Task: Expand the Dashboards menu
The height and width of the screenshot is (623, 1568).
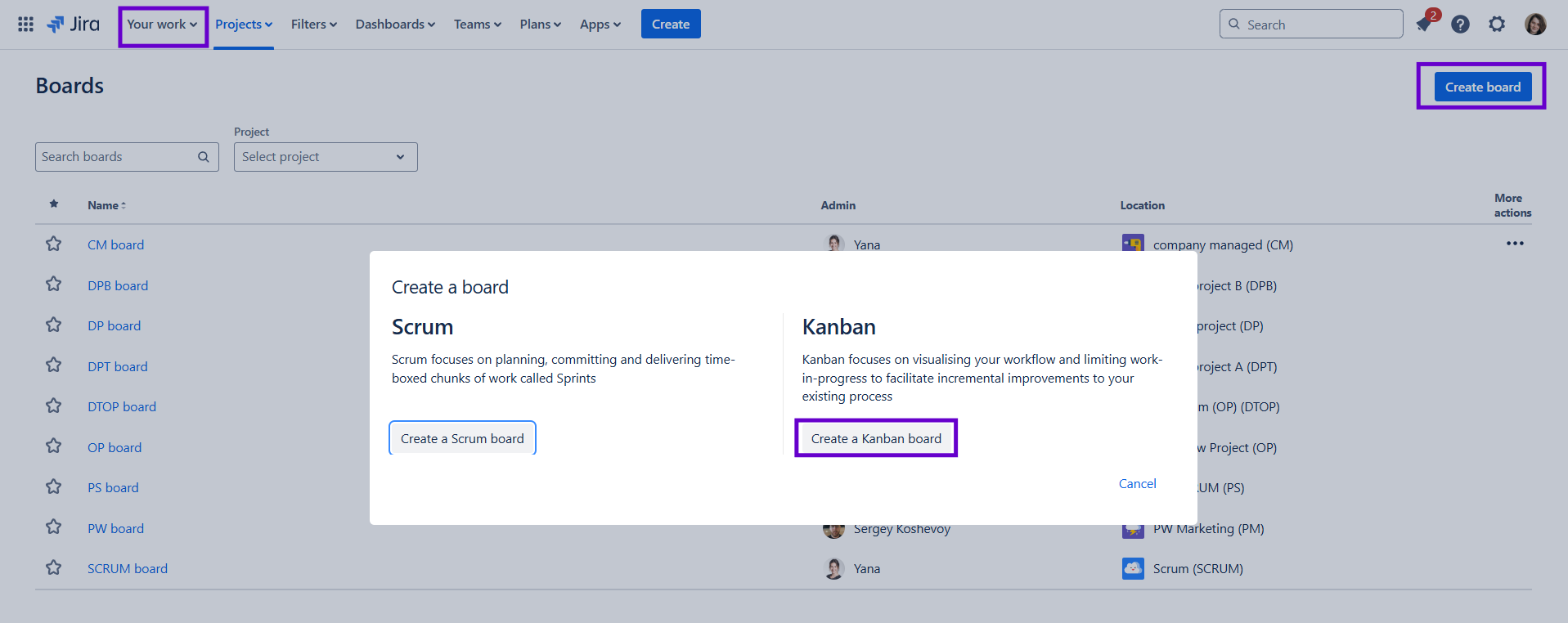Action: [395, 25]
